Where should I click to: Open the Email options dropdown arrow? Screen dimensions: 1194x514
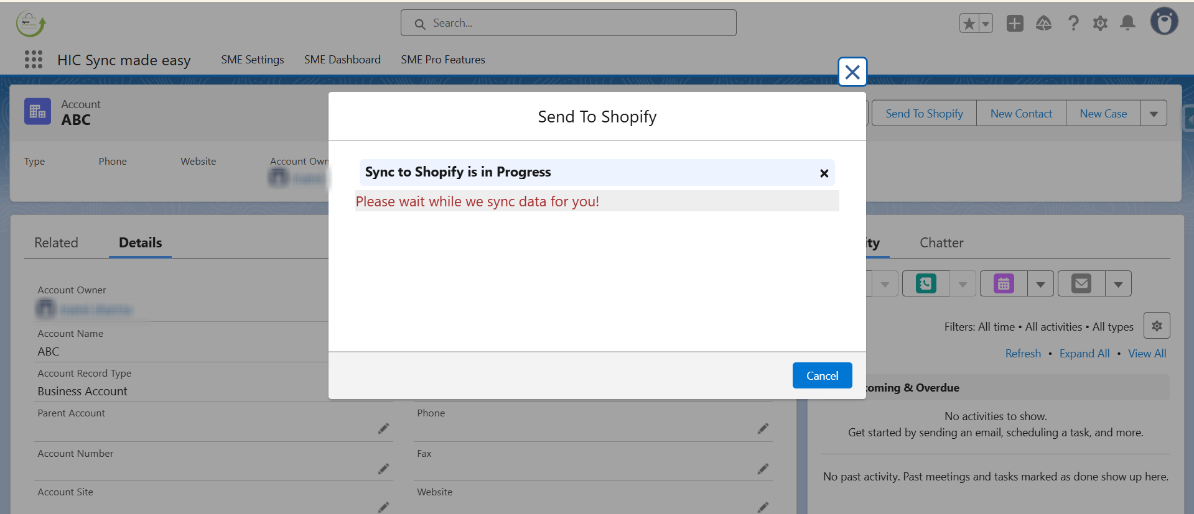point(1118,284)
